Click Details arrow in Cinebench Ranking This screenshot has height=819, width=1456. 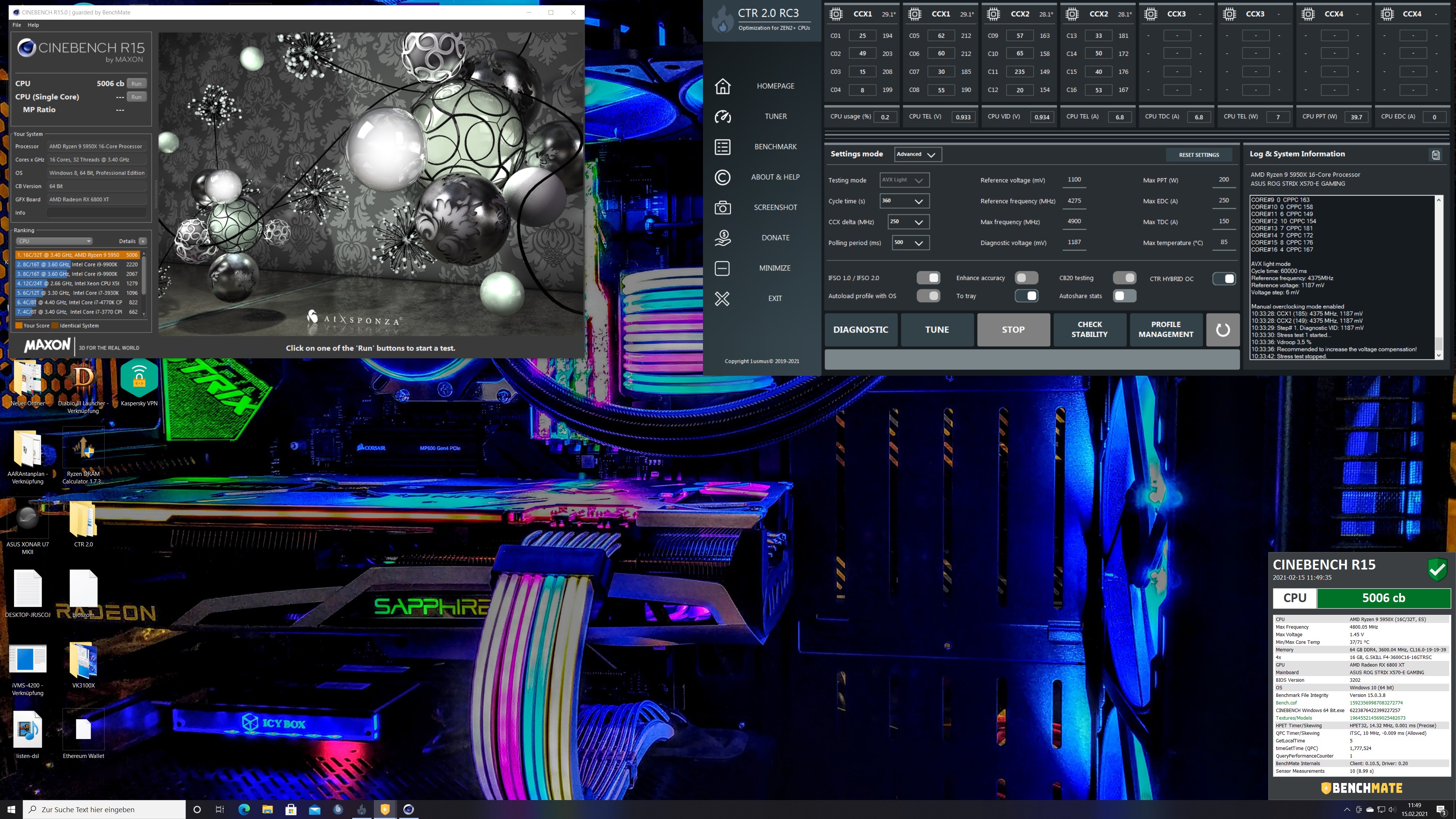143,242
